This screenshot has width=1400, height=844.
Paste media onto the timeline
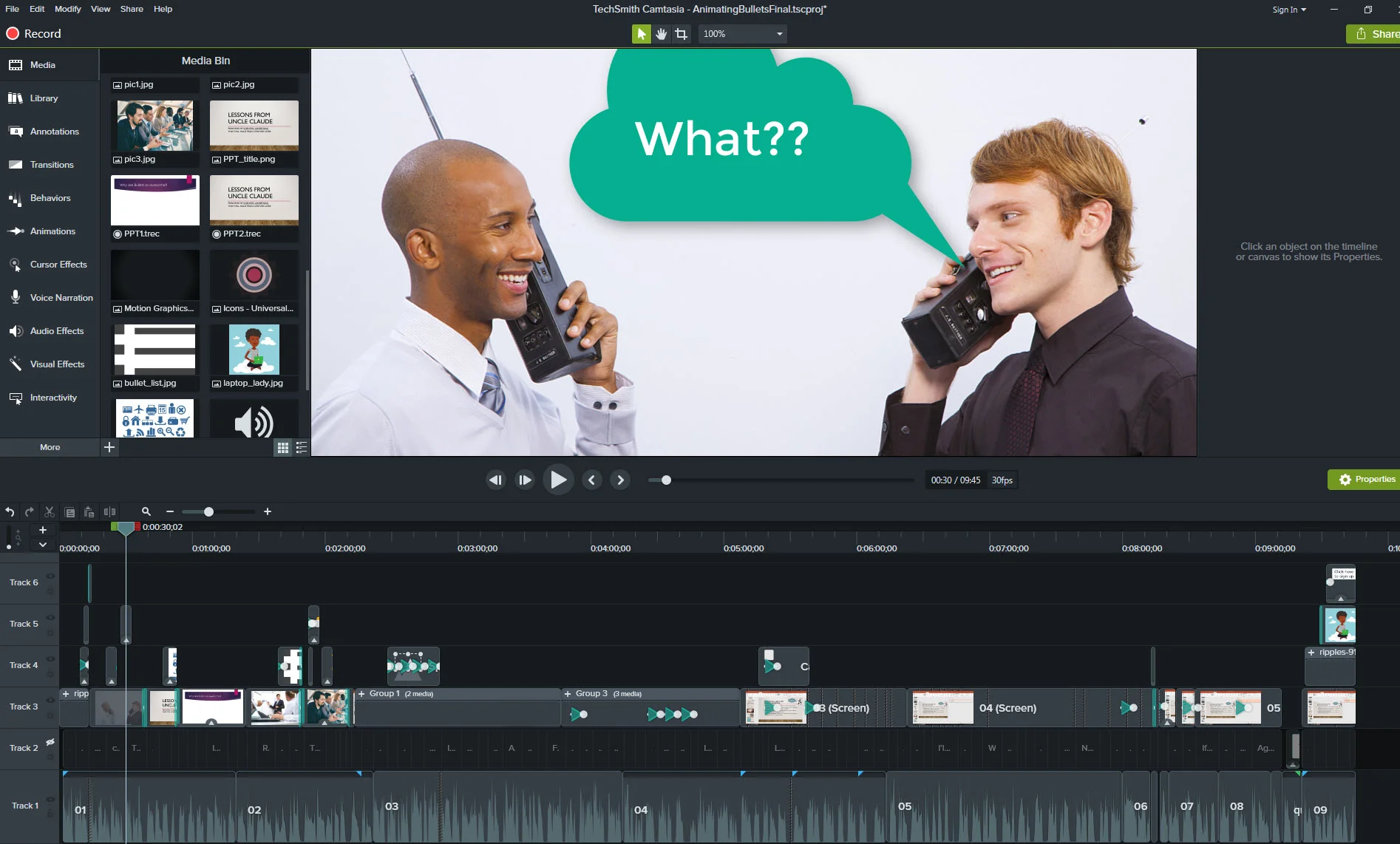tap(89, 511)
